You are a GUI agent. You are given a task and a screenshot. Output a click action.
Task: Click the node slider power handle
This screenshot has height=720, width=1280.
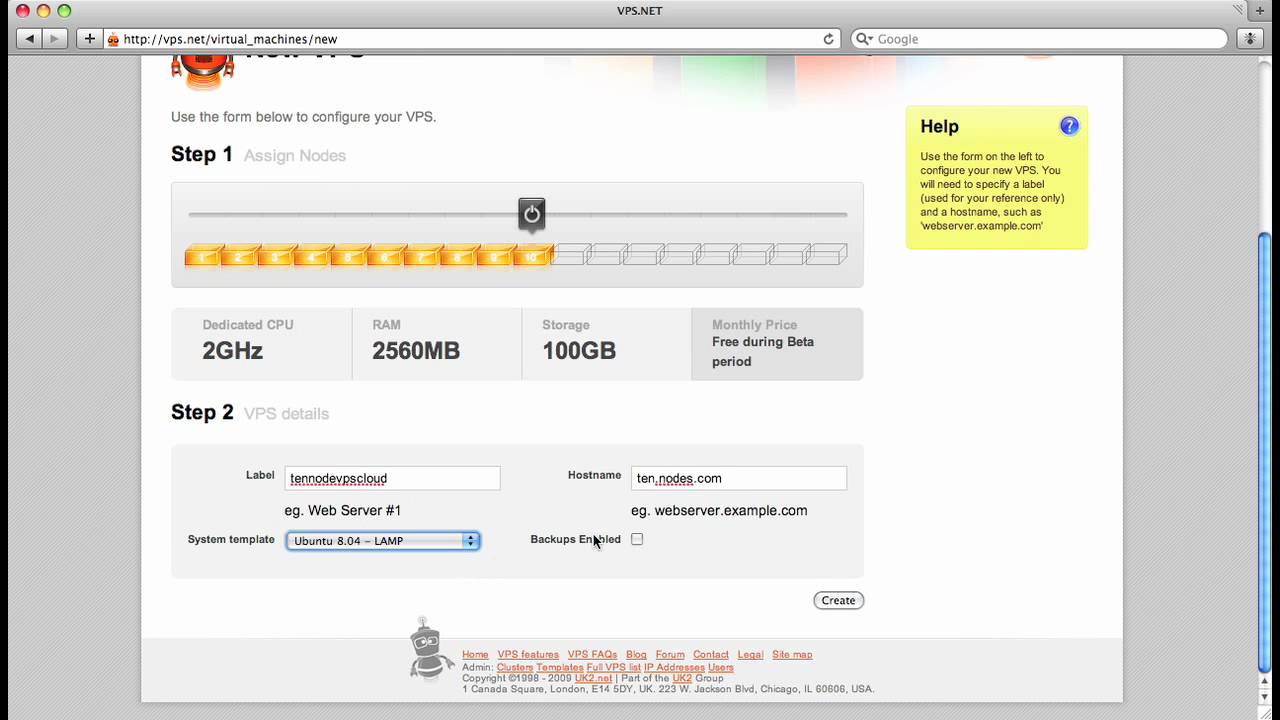pyautogui.click(x=532, y=214)
